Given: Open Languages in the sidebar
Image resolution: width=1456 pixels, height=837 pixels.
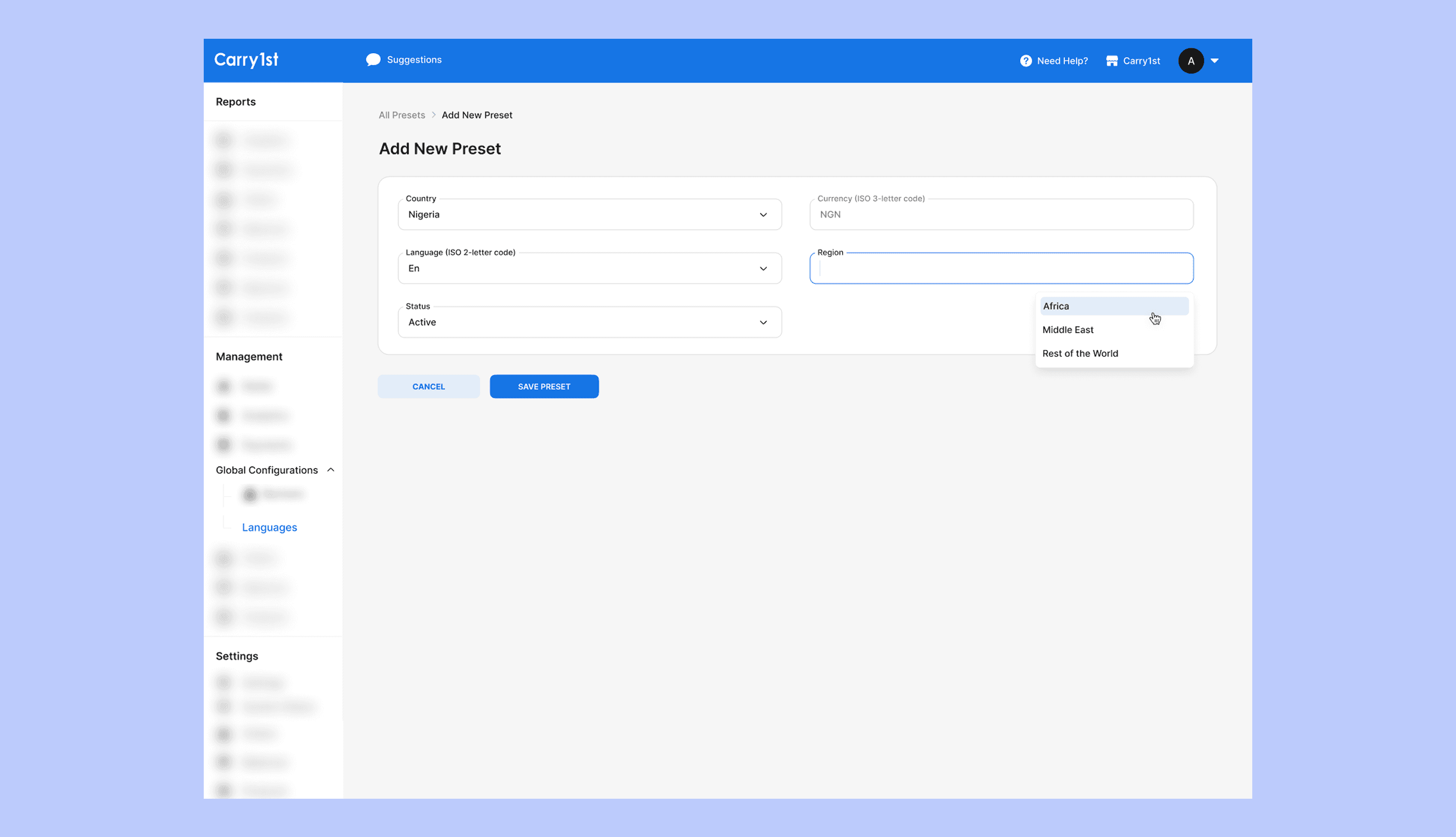Looking at the screenshot, I should pos(269,528).
